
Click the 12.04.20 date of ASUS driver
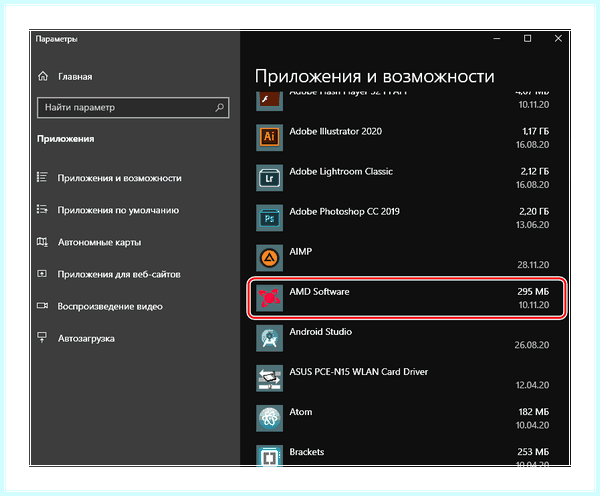532,385
